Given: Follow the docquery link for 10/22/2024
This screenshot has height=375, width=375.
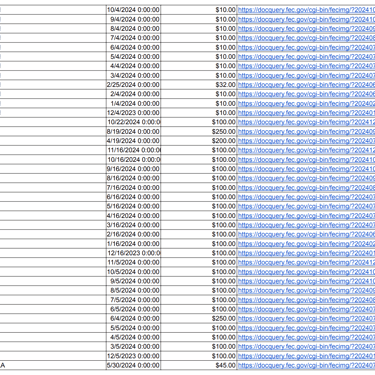Looking at the screenshot, I should click(x=306, y=122).
